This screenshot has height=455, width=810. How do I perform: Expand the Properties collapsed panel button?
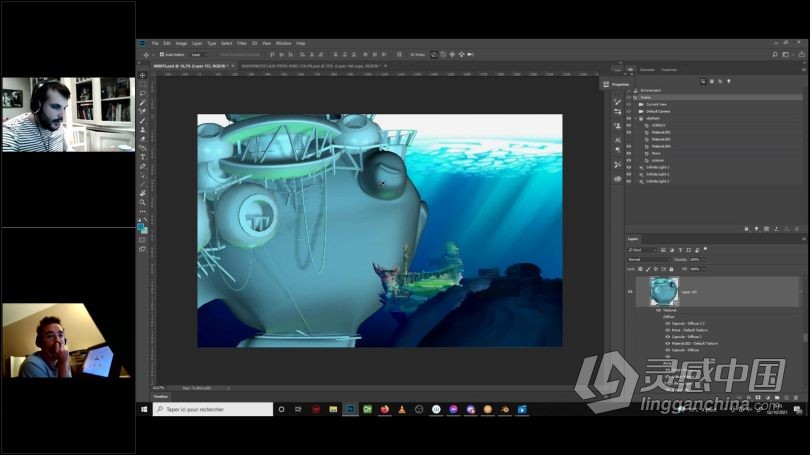[x=616, y=84]
